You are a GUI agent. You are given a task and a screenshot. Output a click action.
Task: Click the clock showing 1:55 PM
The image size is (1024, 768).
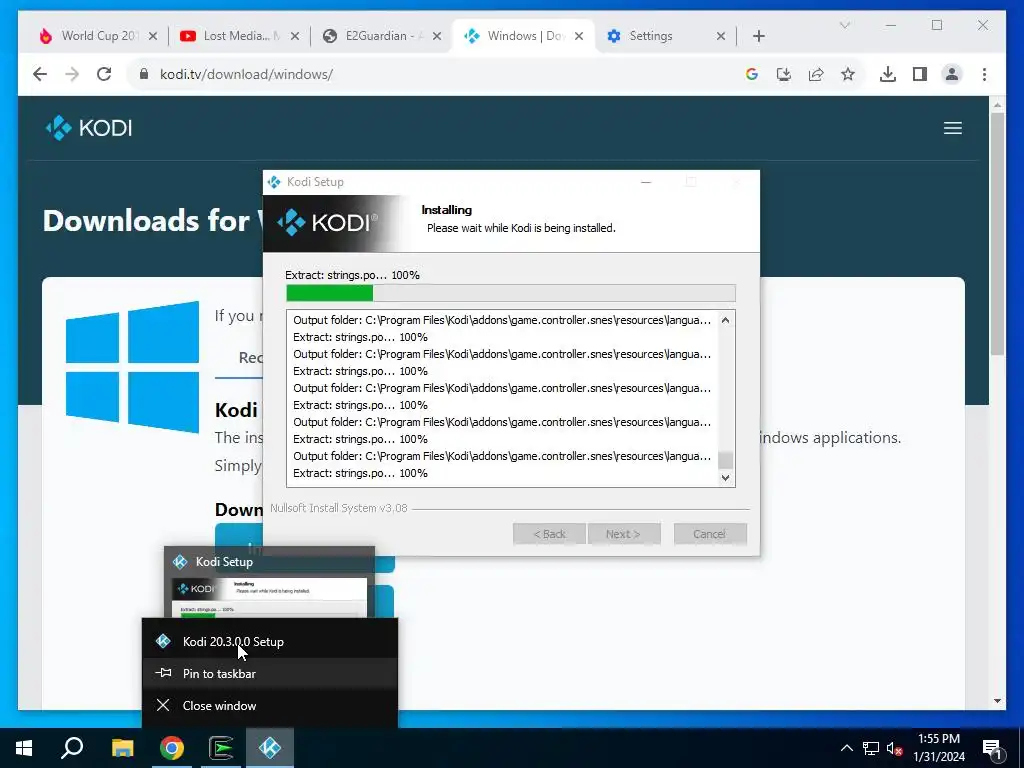[x=938, y=739]
